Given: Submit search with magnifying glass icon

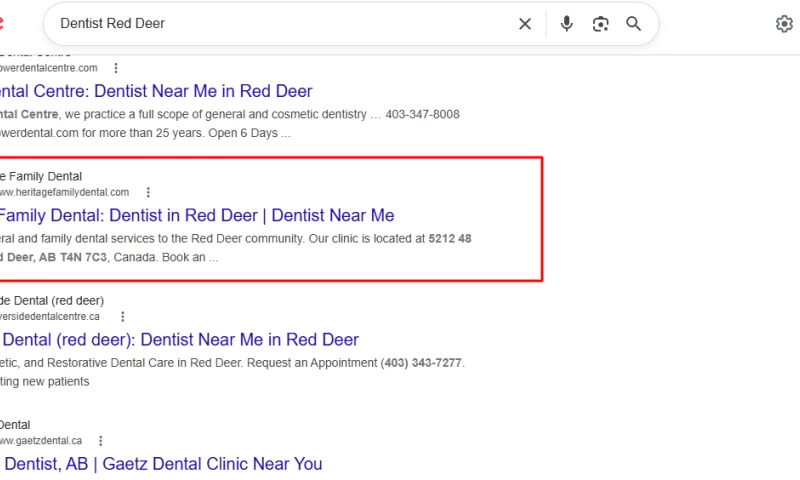Looking at the screenshot, I should coord(633,24).
